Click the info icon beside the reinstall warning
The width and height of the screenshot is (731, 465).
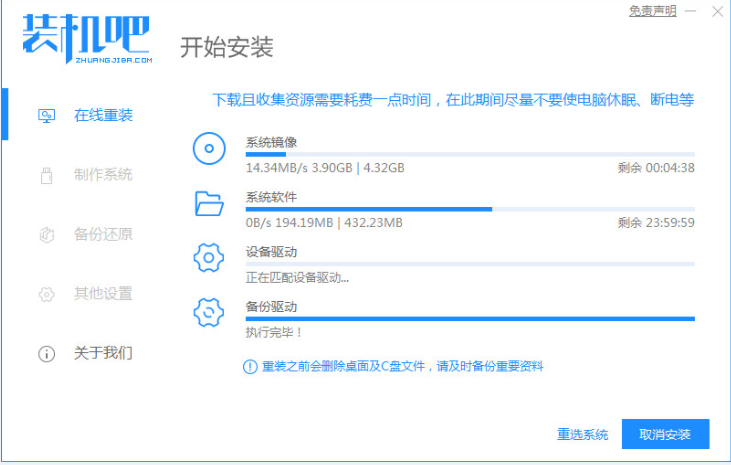pyautogui.click(x=250, y=367)
